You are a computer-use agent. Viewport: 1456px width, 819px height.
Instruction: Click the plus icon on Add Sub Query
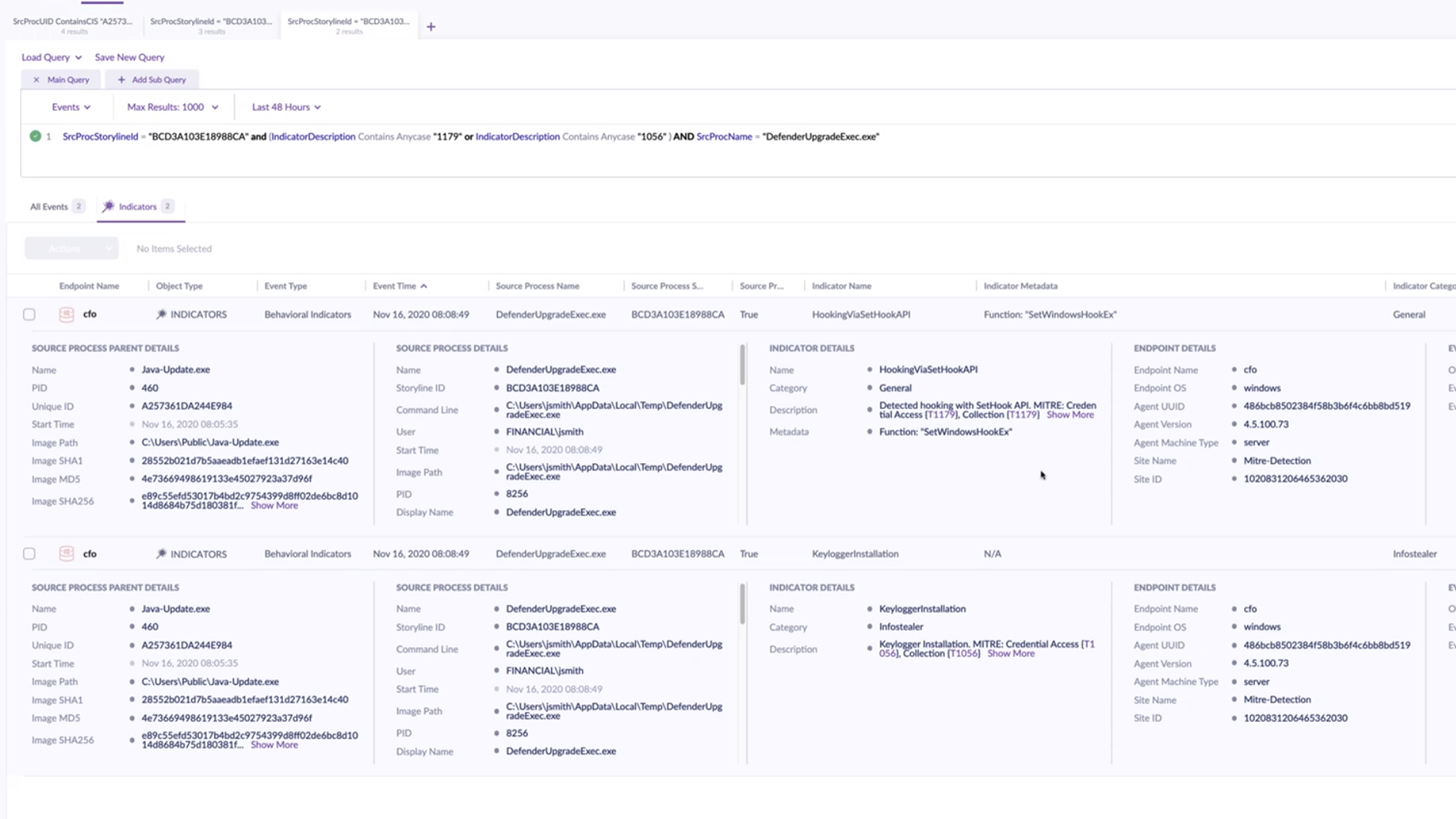coord(121,79)
